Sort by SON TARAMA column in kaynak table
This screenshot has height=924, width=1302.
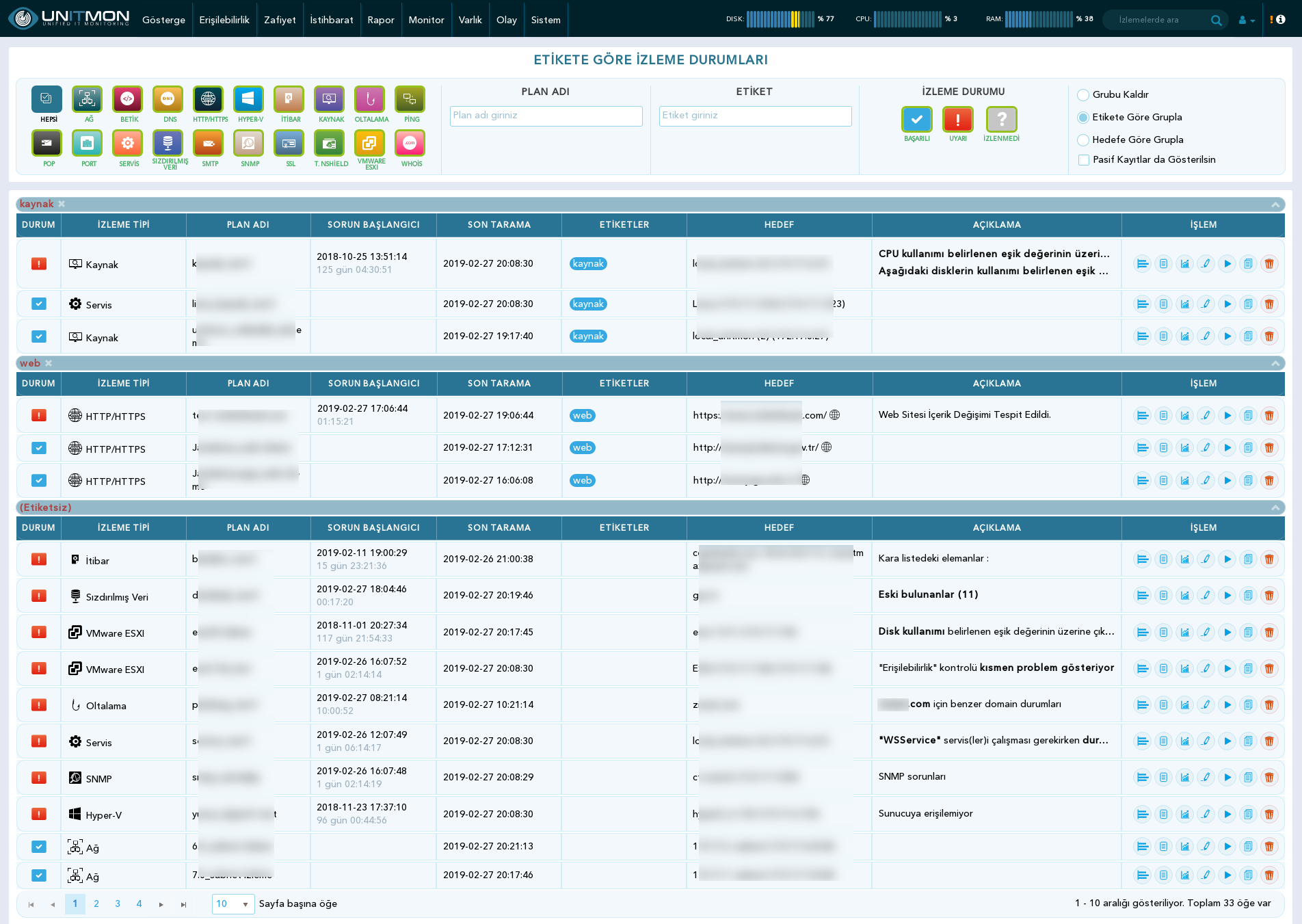499,225
